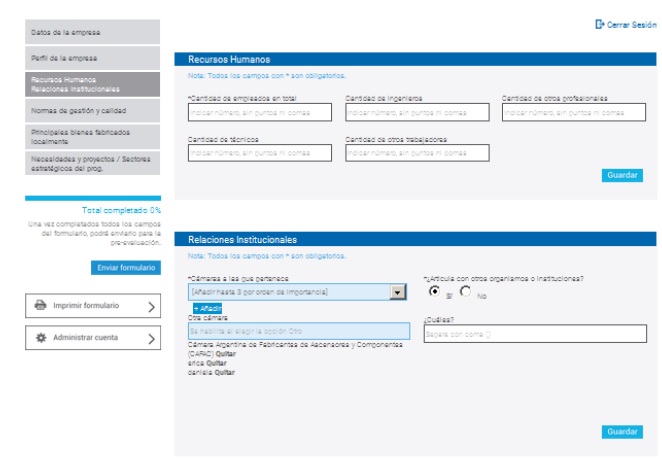Image resolution: width=662 pixels, height=461 pixels.
Task: Click the printer icon beside Imprimir formulario
Action: (41, 306)
